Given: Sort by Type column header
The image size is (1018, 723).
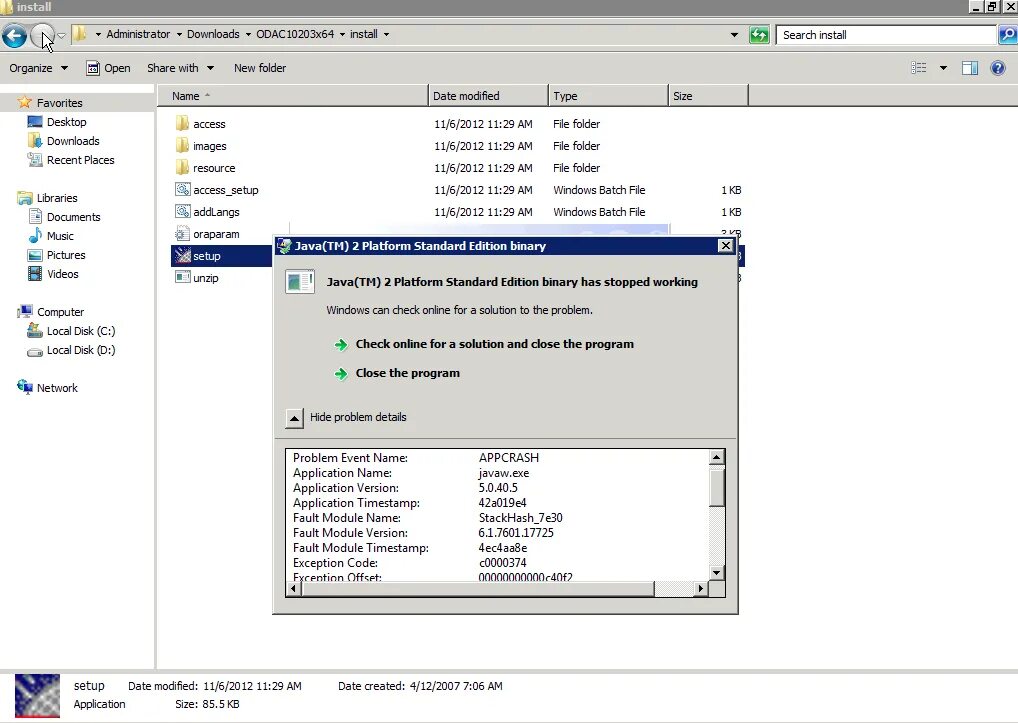Looking at the screenshot, I should pyautogui.click(x=608, y=96).
